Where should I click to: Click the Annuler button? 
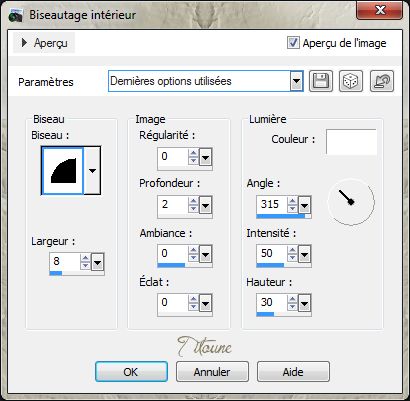(x=212, y=372)
